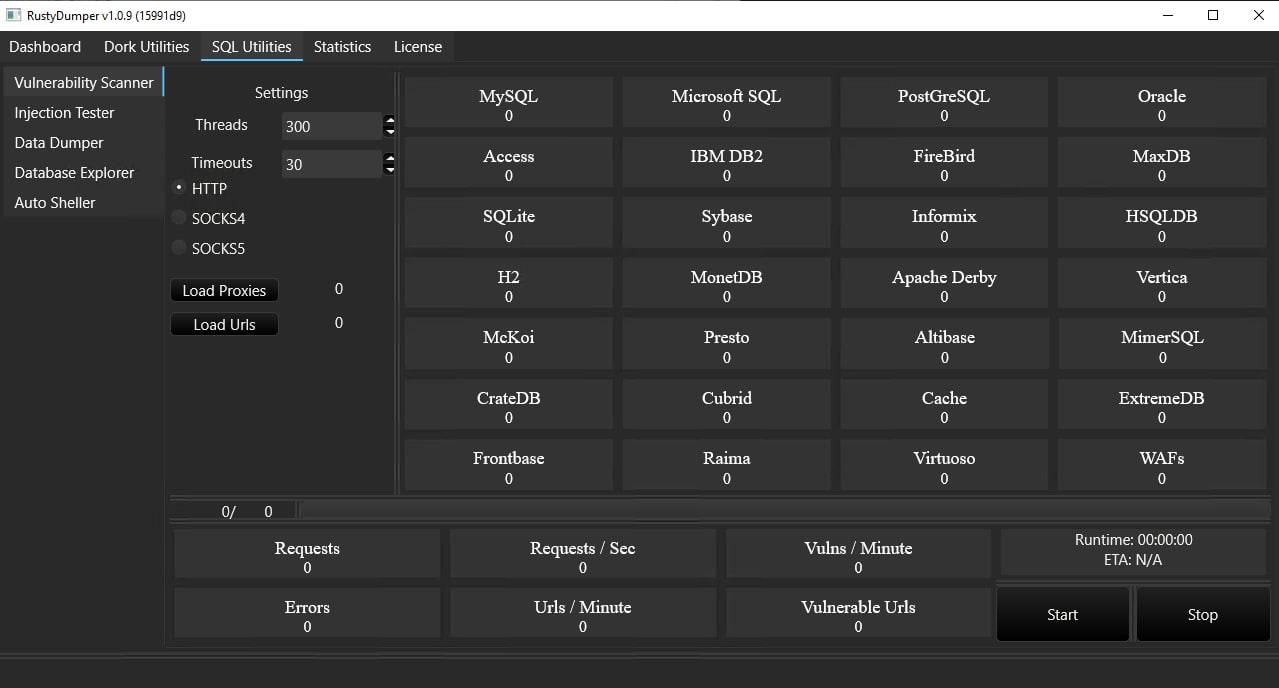
Task: Increase the Threads value with up arrow
Action: tap(390, 121)
